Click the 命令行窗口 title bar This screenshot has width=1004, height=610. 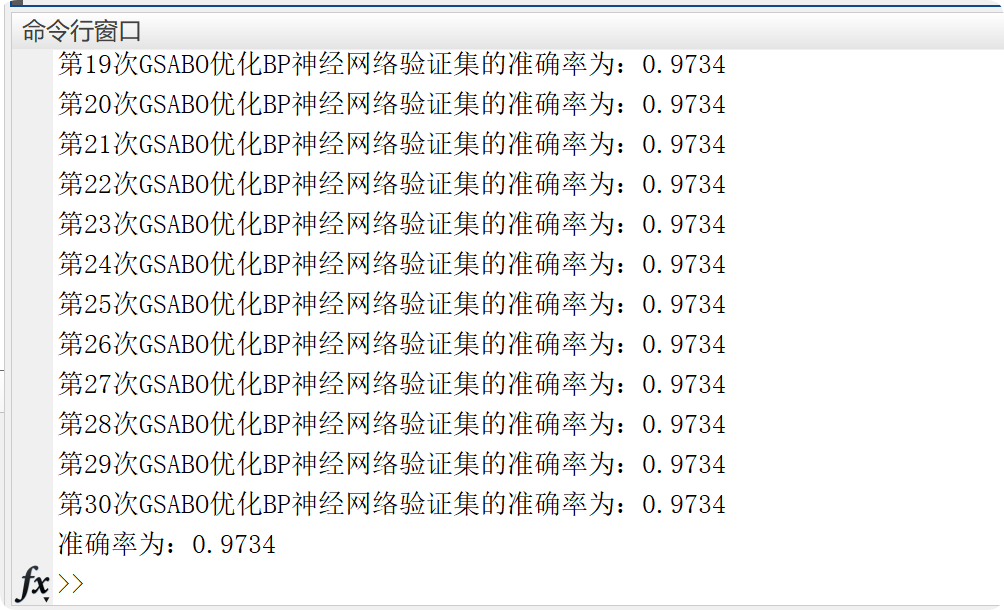click(x=507, y=31)
